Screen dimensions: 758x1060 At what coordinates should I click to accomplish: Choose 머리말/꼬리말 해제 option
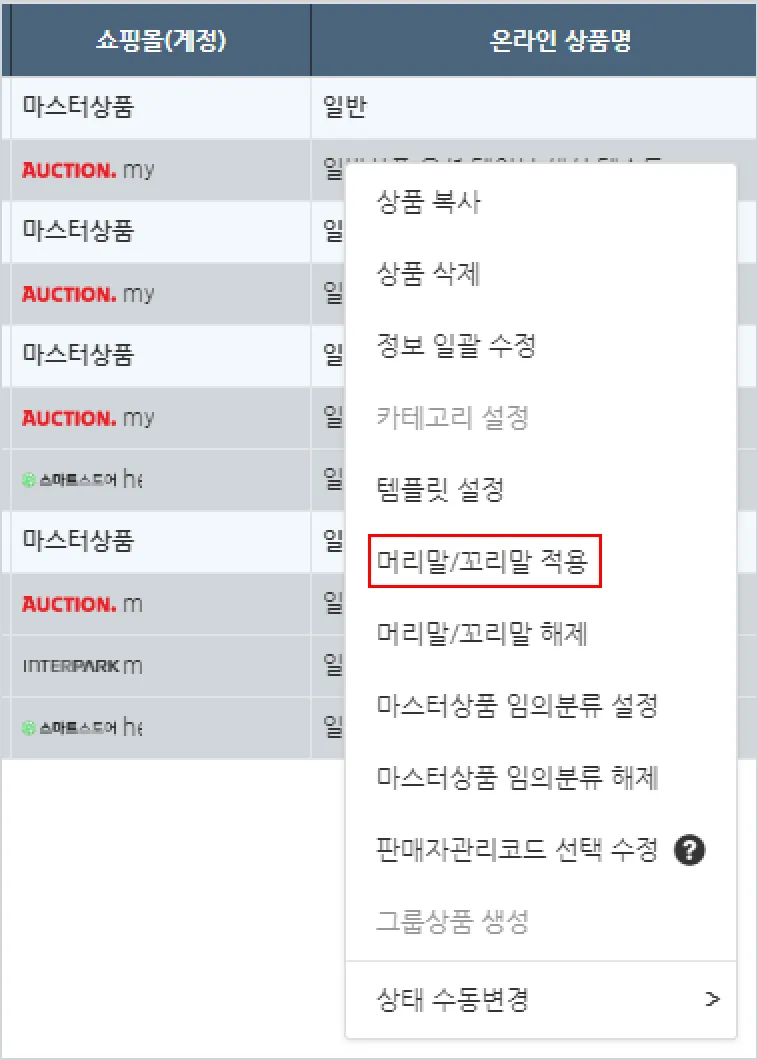(481, 634)
